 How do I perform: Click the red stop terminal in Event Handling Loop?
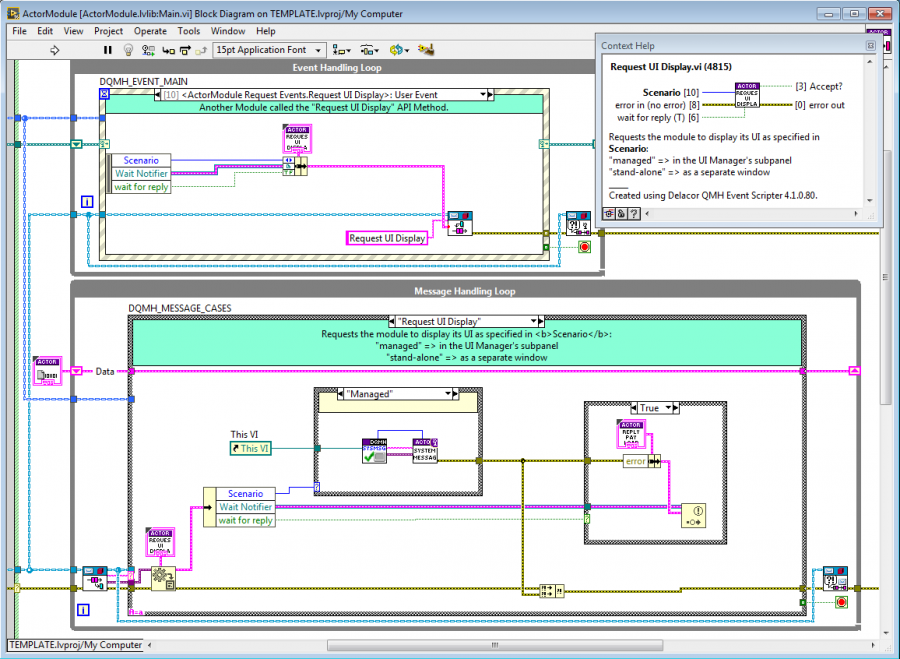pos(584,247)
